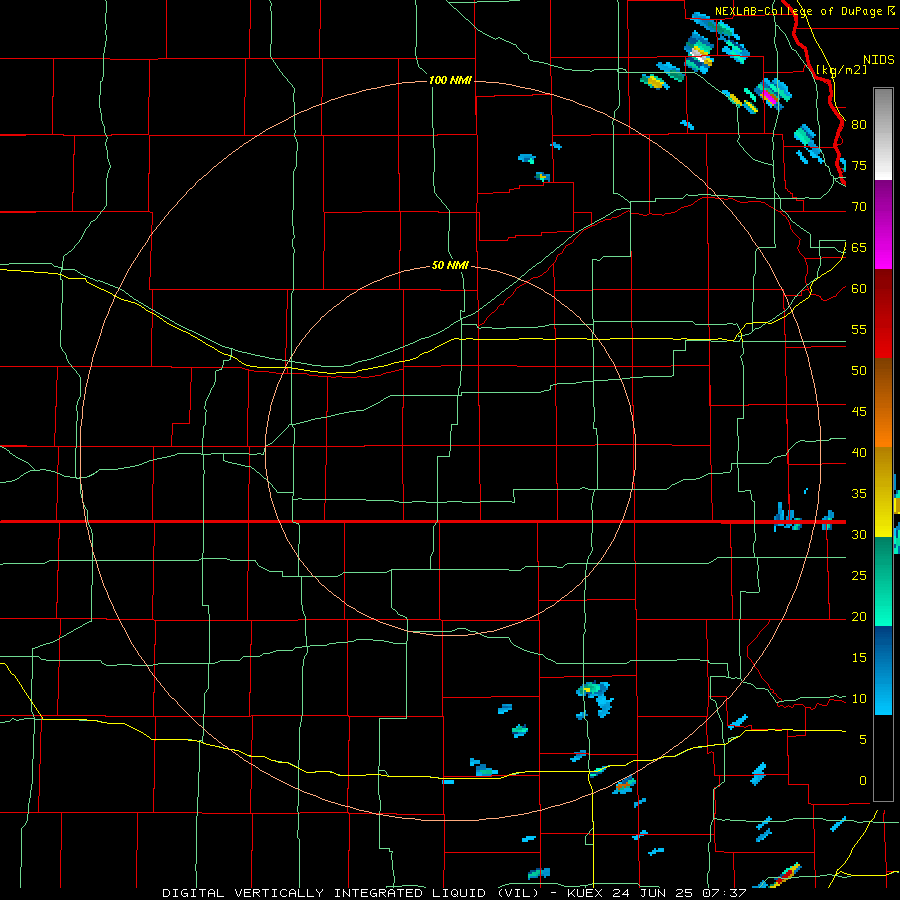The height and width of the screenshot is (900, 900).
Task: Click the scale value "10"
Action: point(859,699)
